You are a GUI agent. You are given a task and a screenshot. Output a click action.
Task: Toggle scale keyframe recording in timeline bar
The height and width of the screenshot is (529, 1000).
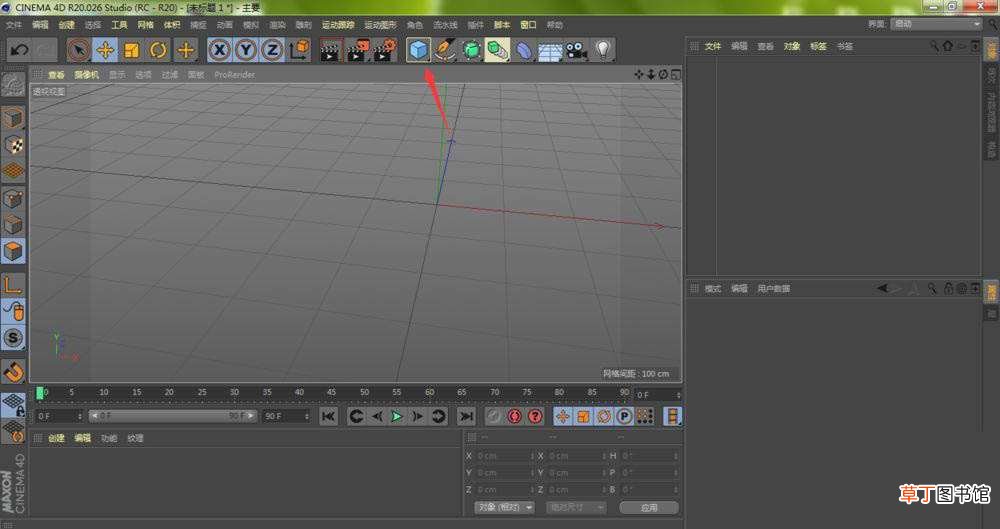tap(583, 417)
